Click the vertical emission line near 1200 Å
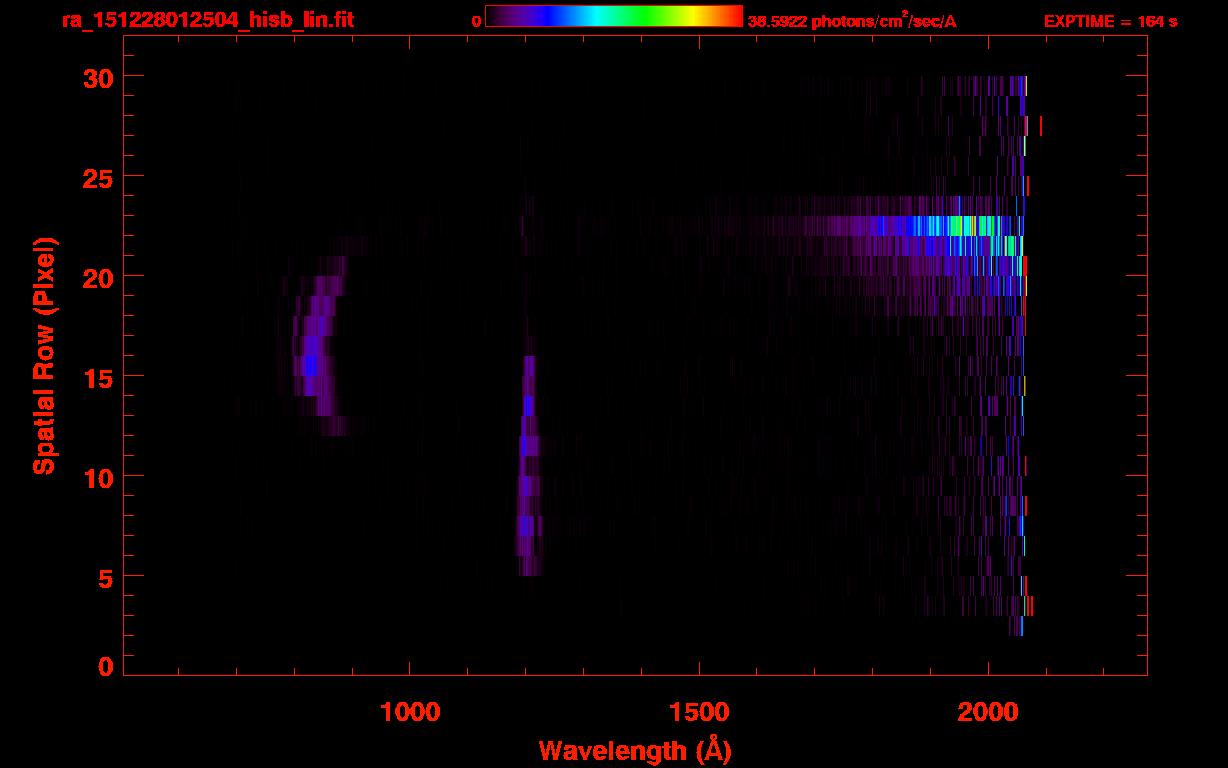Screen dimensions: 1228x768 coord(528,465)
